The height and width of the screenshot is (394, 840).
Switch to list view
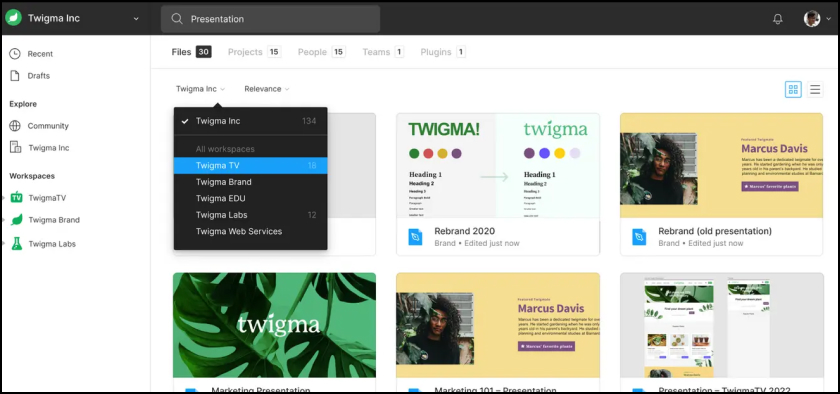coord(815,90)
